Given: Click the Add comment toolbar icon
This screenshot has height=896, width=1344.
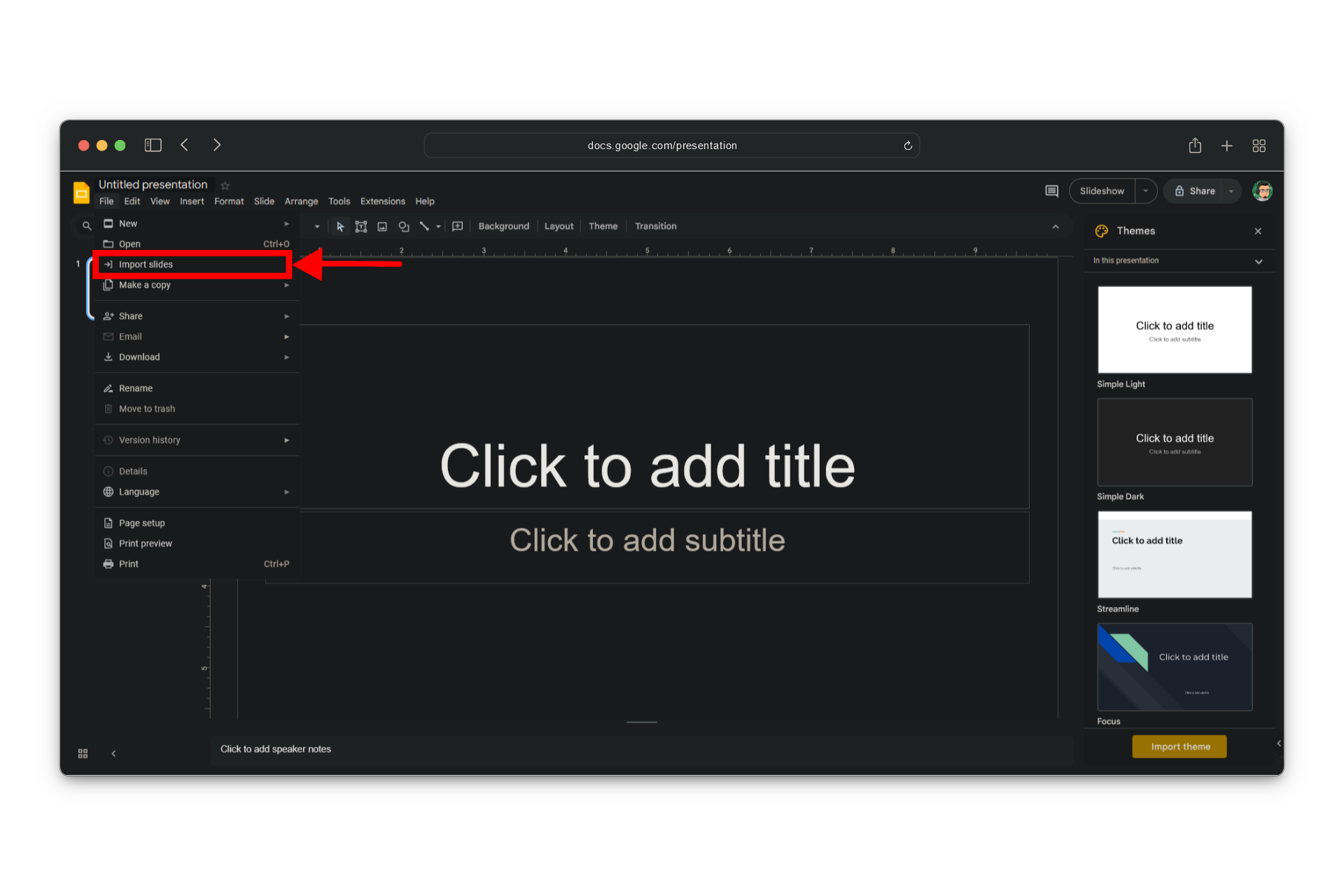Looking at the screenshot, I should [458, 226].
